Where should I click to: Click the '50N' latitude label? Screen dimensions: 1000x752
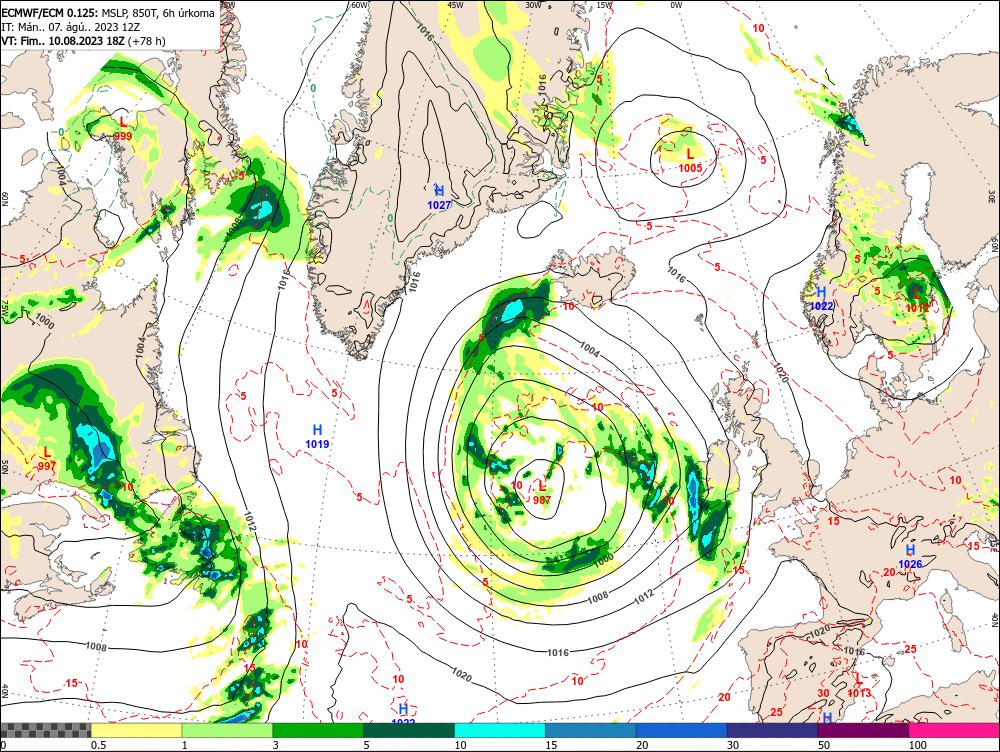coord(5,467)
